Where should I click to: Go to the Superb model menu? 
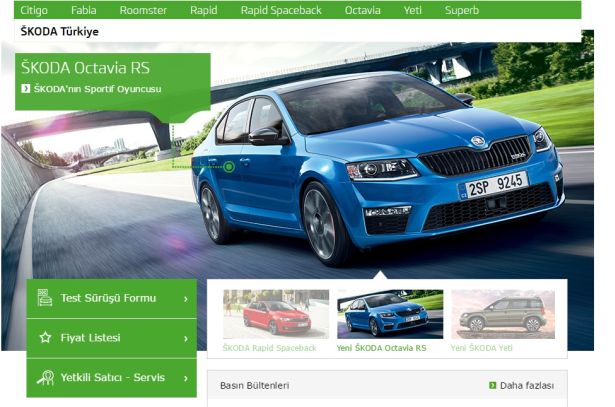pyautogui.click(x=462, y=10)
